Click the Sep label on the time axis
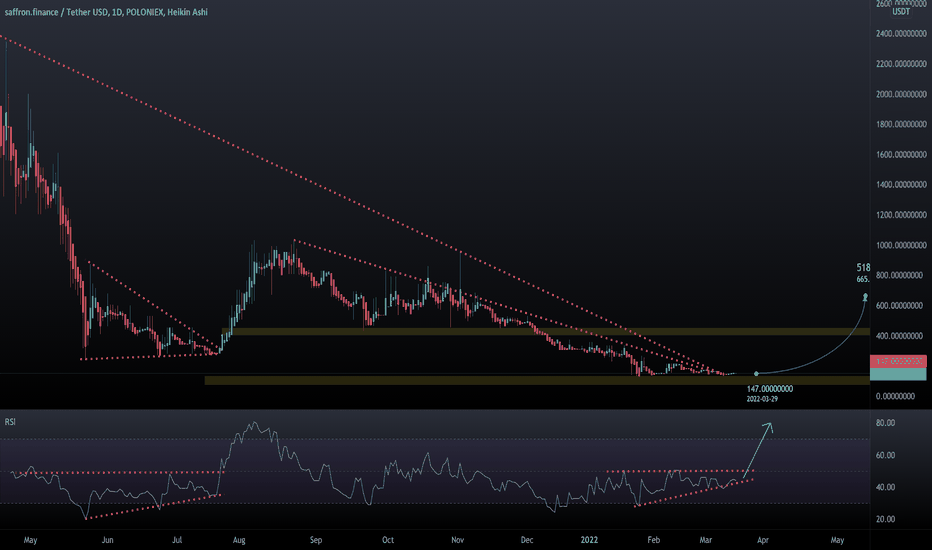Image resolution: width=932 pixels, height=550 pixels. (x=316, y=540)
